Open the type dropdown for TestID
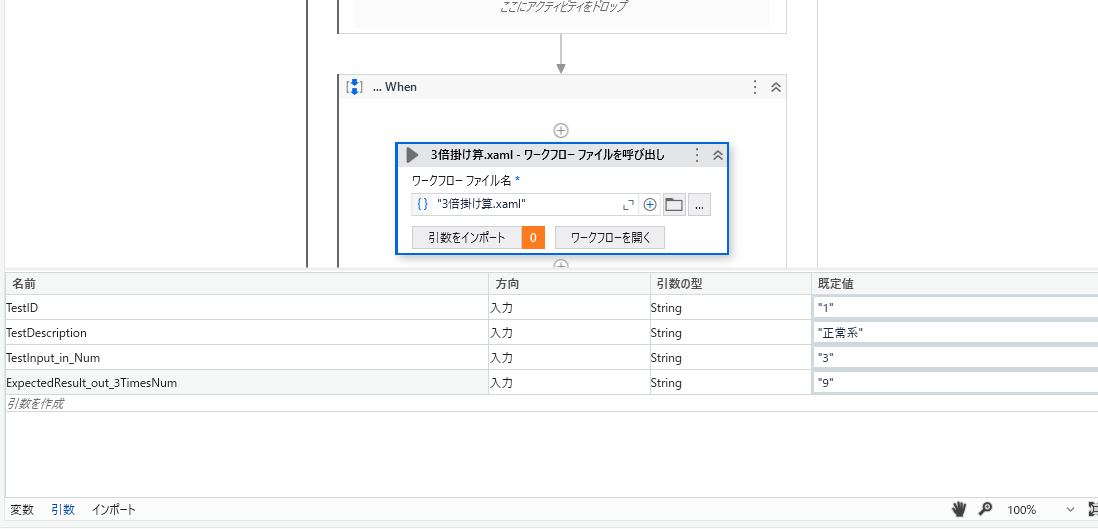1098x529 pixels. (731, 308)
